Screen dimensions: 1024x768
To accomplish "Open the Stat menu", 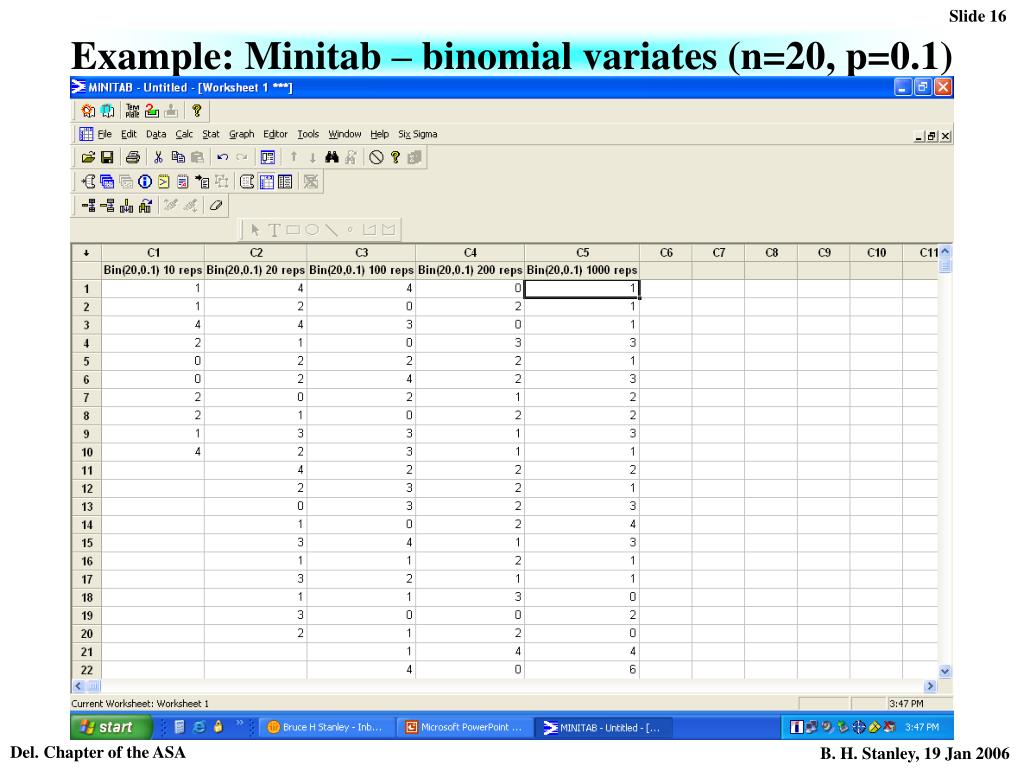I will pos(211,134).
